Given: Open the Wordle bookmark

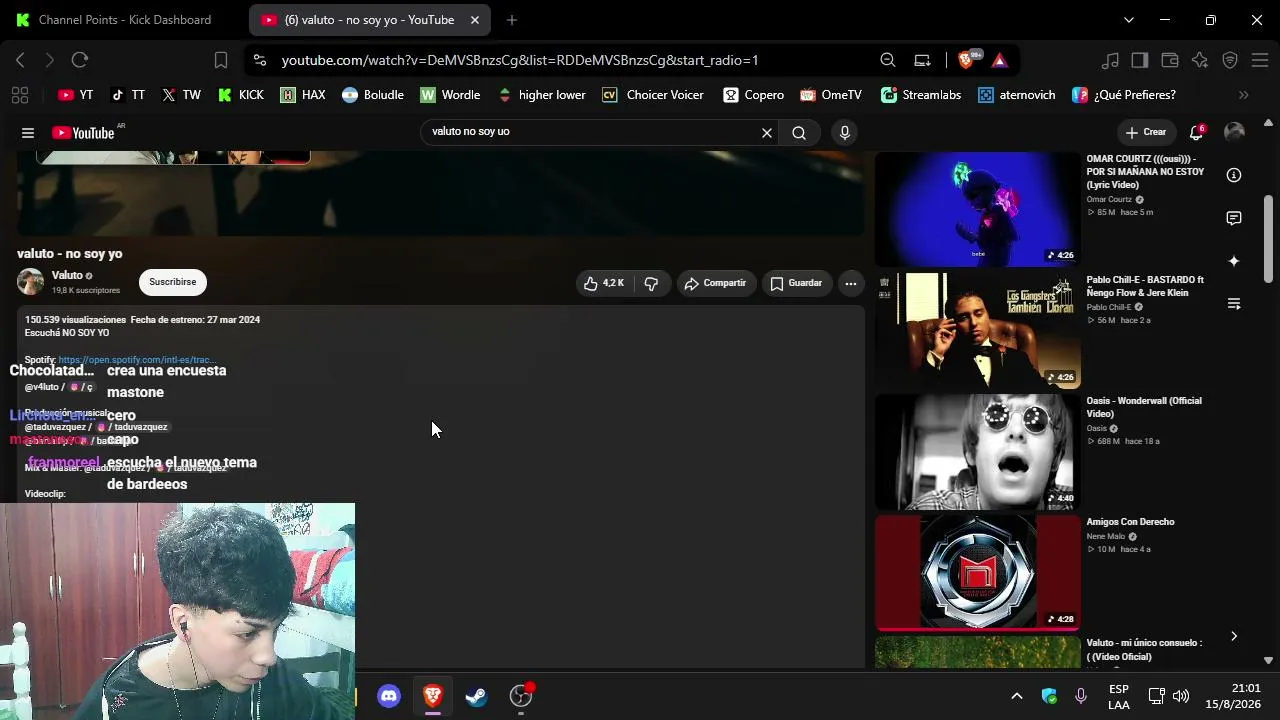Looking at the screenshot, I should [450, 95].
